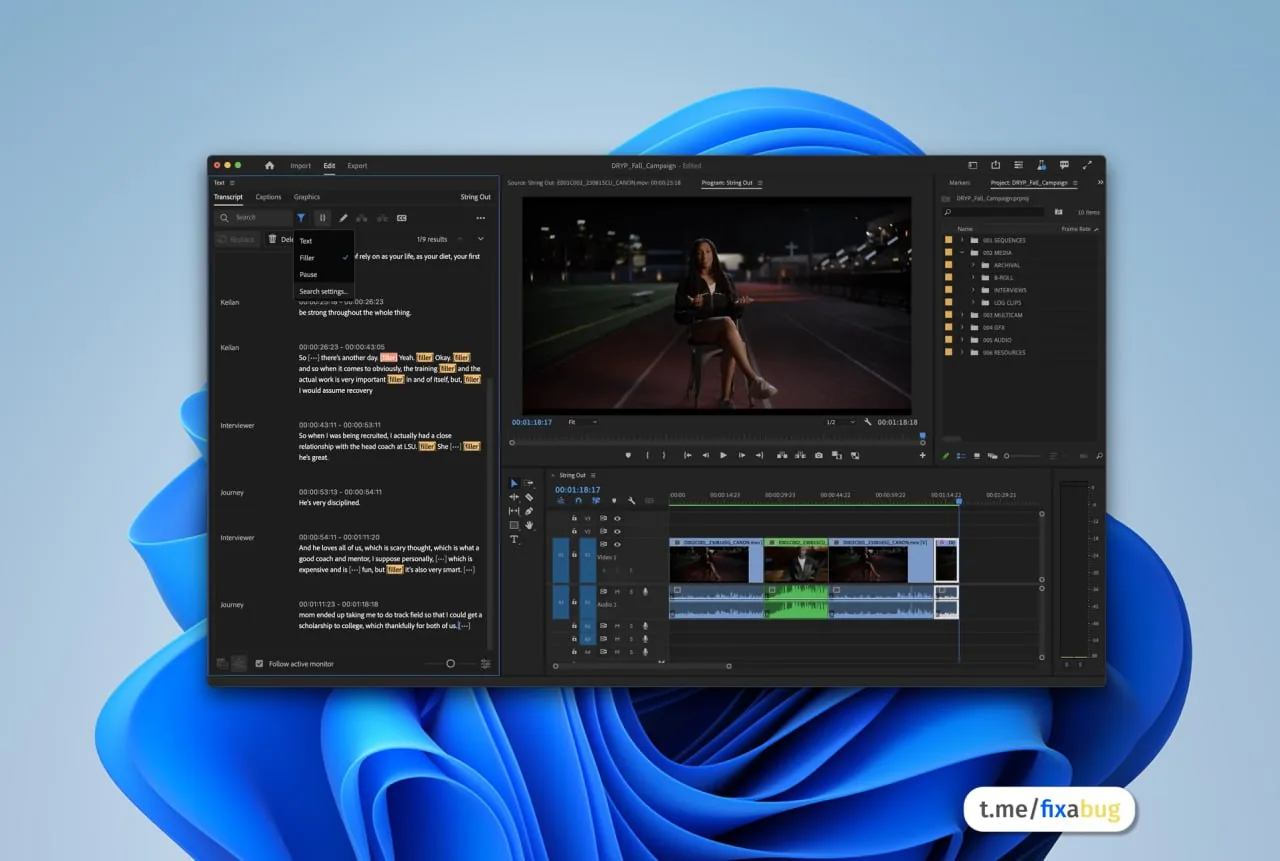Enable voice-over record on Audio 1
The image size is (1280, 861).
coord(645,591)
